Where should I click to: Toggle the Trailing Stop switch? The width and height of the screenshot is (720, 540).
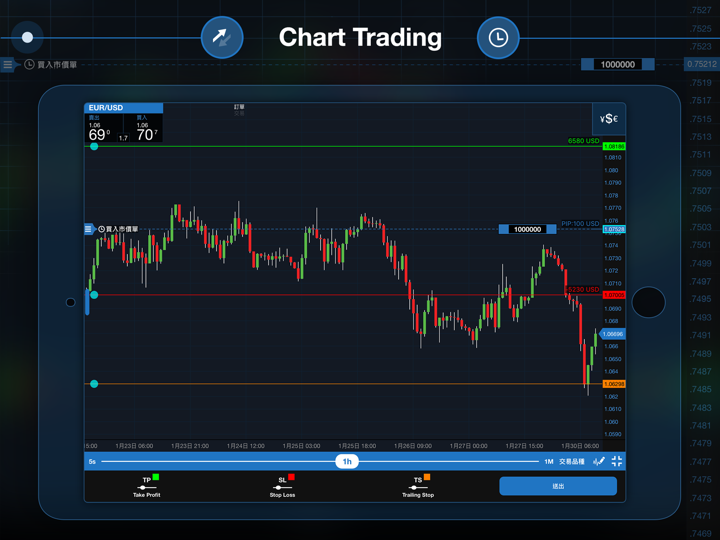[418, 487]
